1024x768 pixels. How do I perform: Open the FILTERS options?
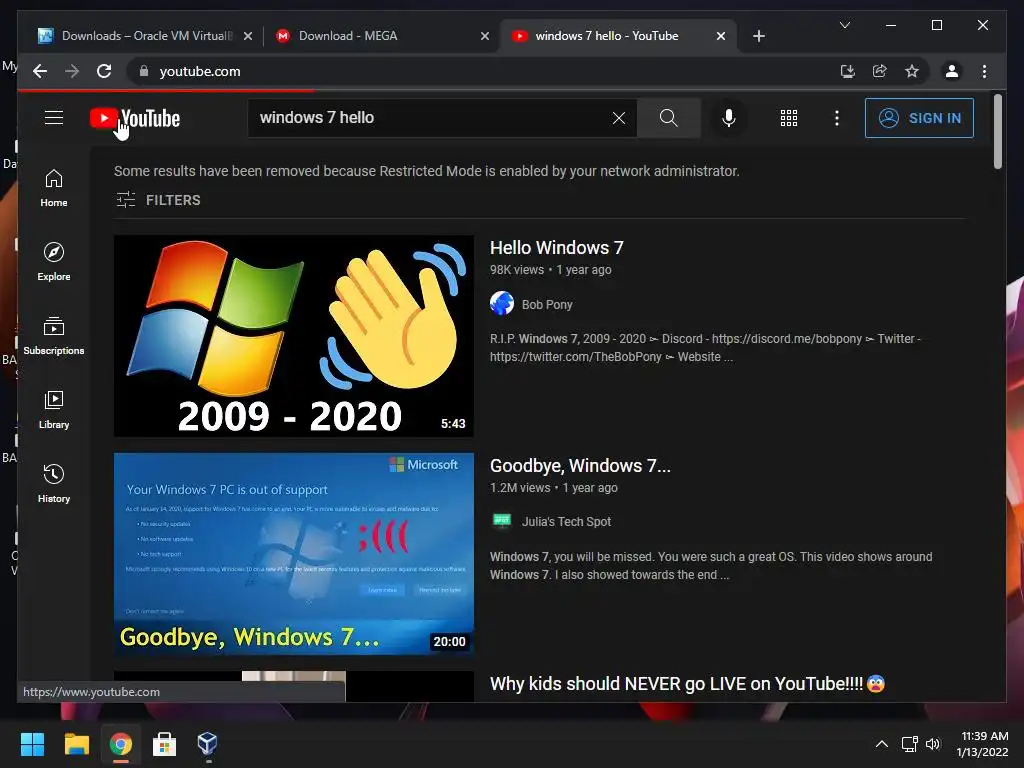[x=158, y=200]
